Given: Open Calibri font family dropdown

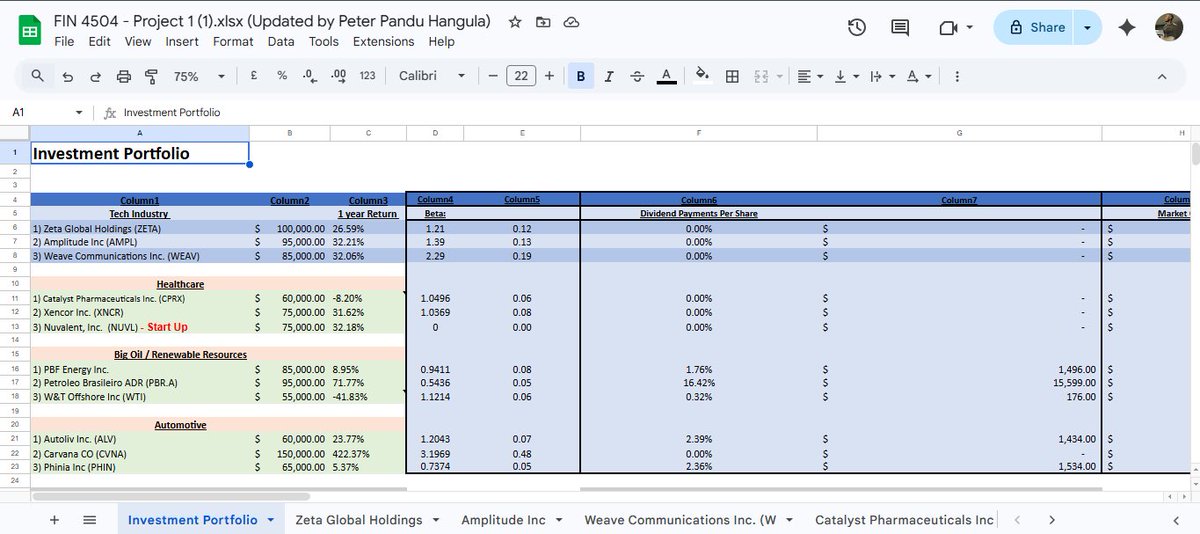Looking at the screenshot, I should tap(432, 76).
